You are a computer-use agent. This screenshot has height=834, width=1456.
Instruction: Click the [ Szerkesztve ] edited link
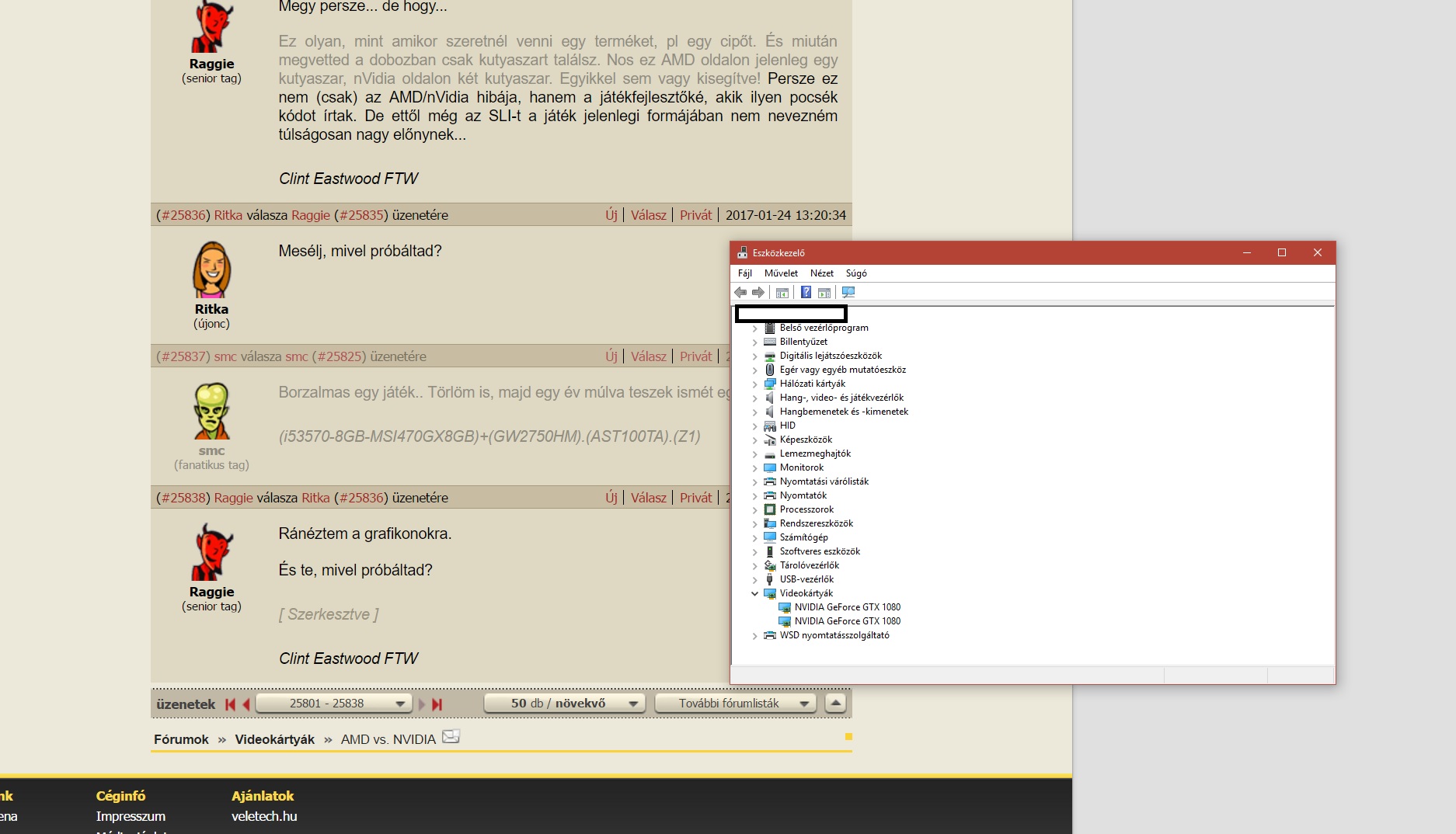pyautogui.click(x=329, y=614)
